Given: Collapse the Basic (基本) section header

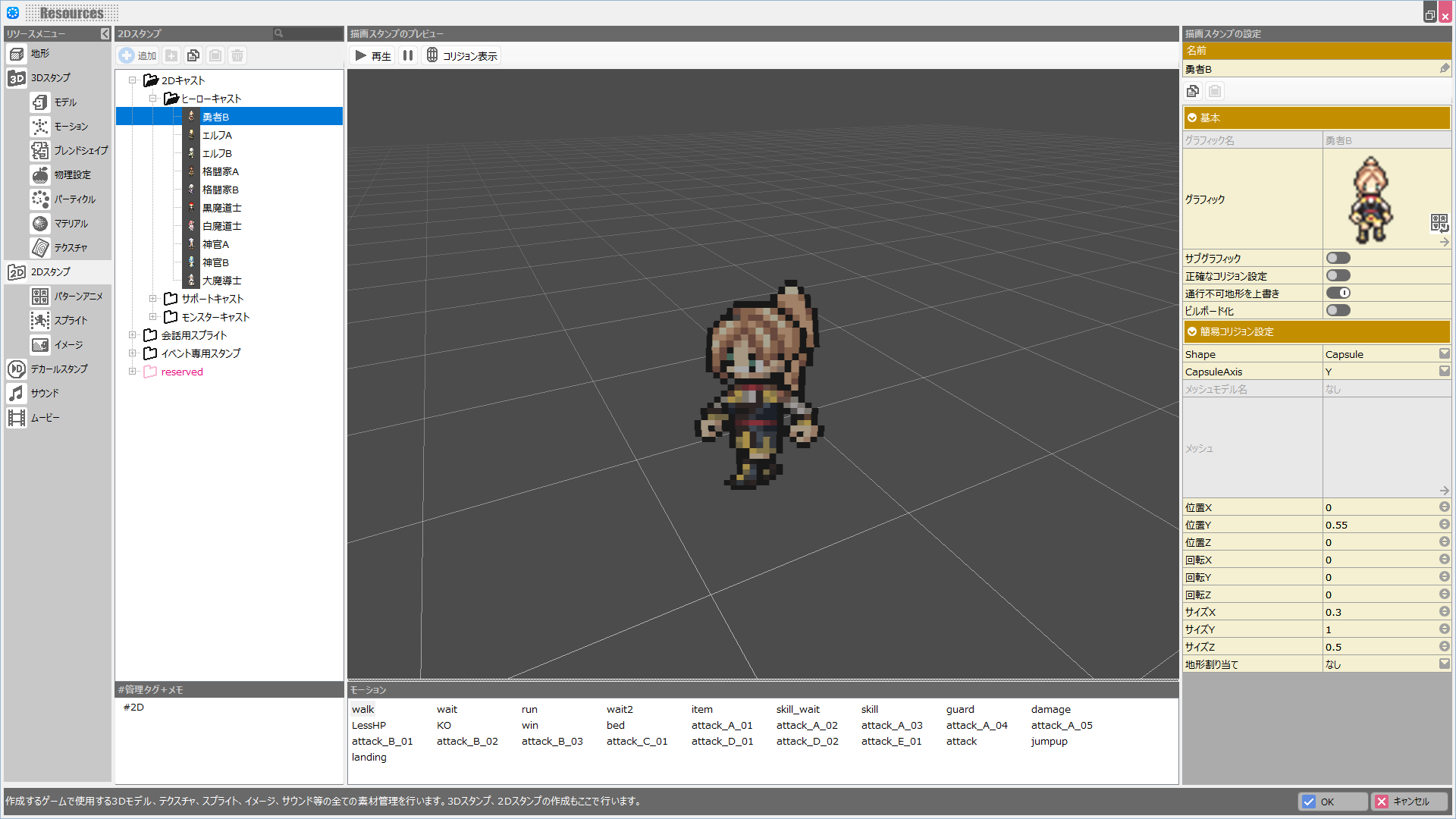Looking at the screenshot, I should point(1192,118).
